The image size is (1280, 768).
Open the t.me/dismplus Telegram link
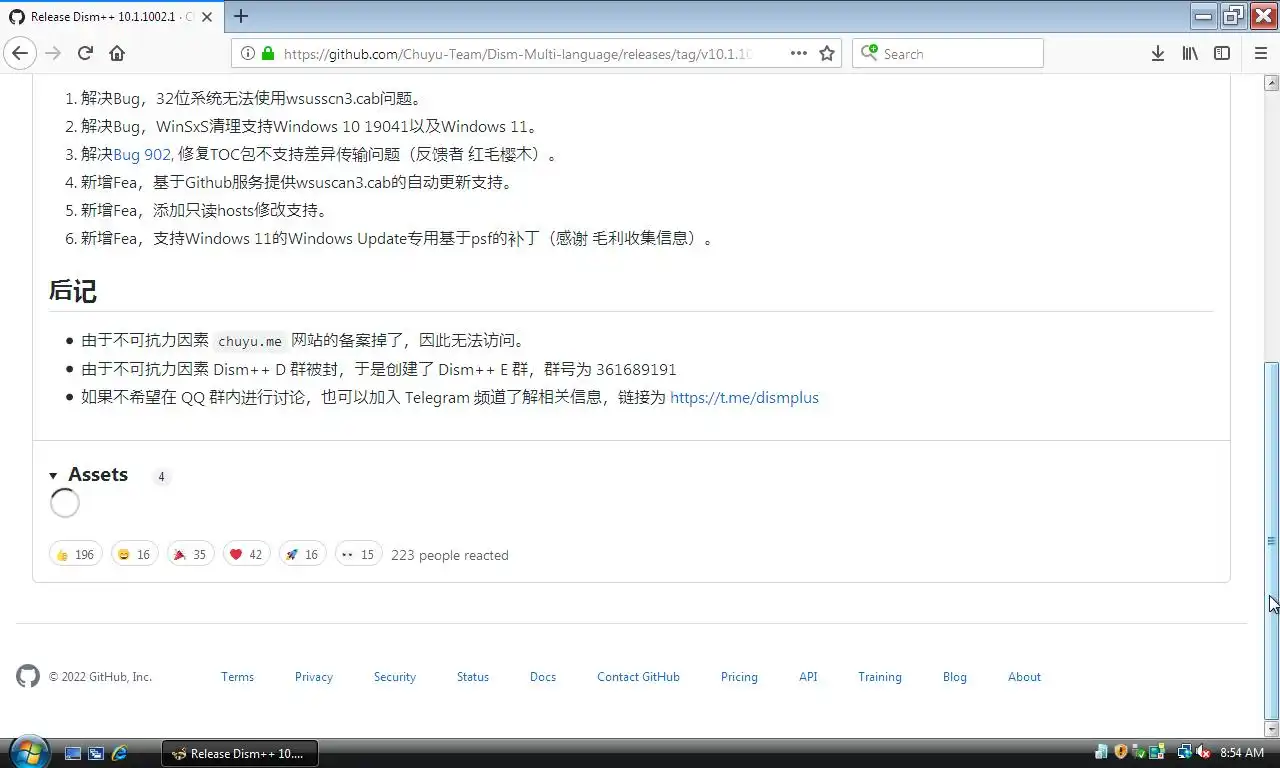pyautogui.click(x=744, y=397)
